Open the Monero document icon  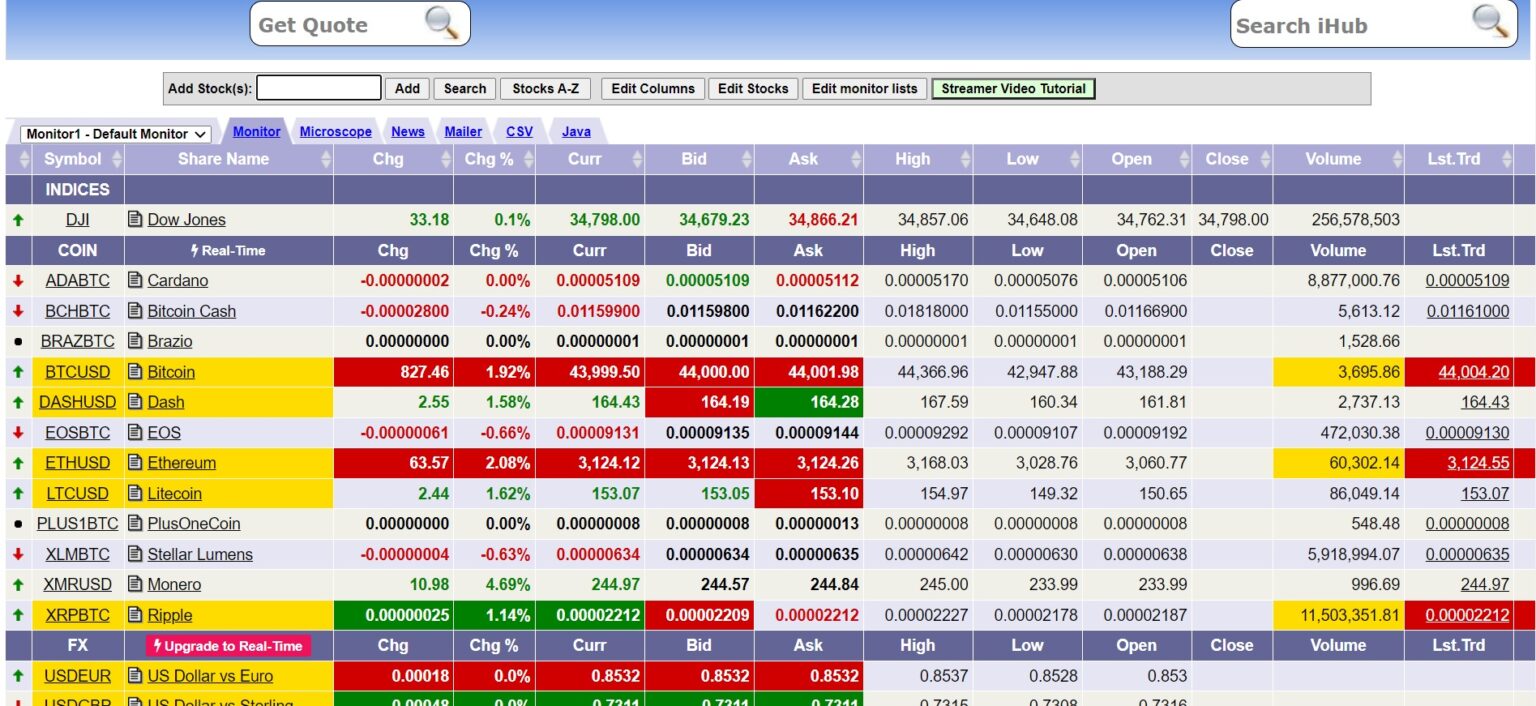(135, 584)
